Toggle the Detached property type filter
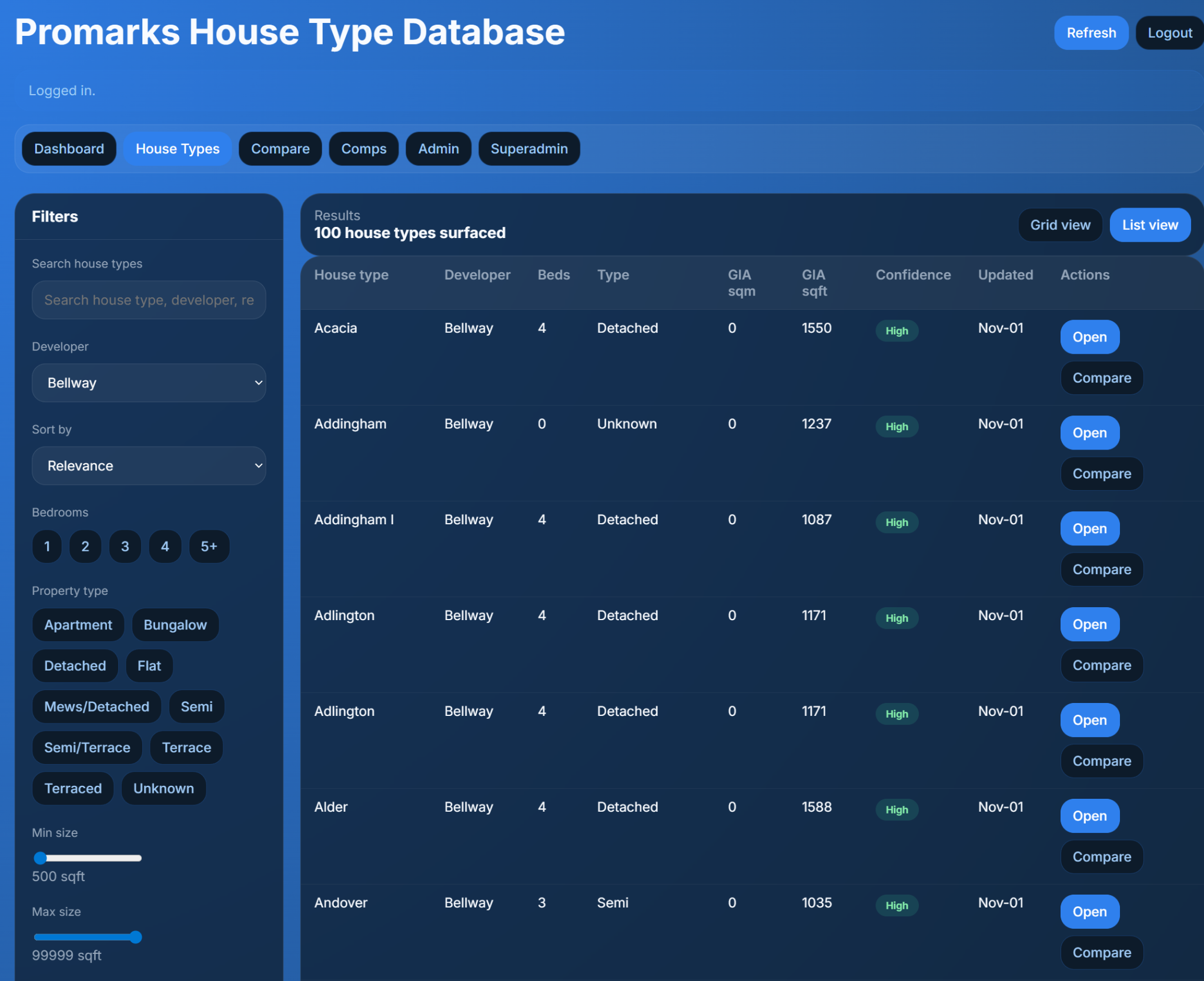The height and width of the screenshot is (981, 1204). point(75,665)
